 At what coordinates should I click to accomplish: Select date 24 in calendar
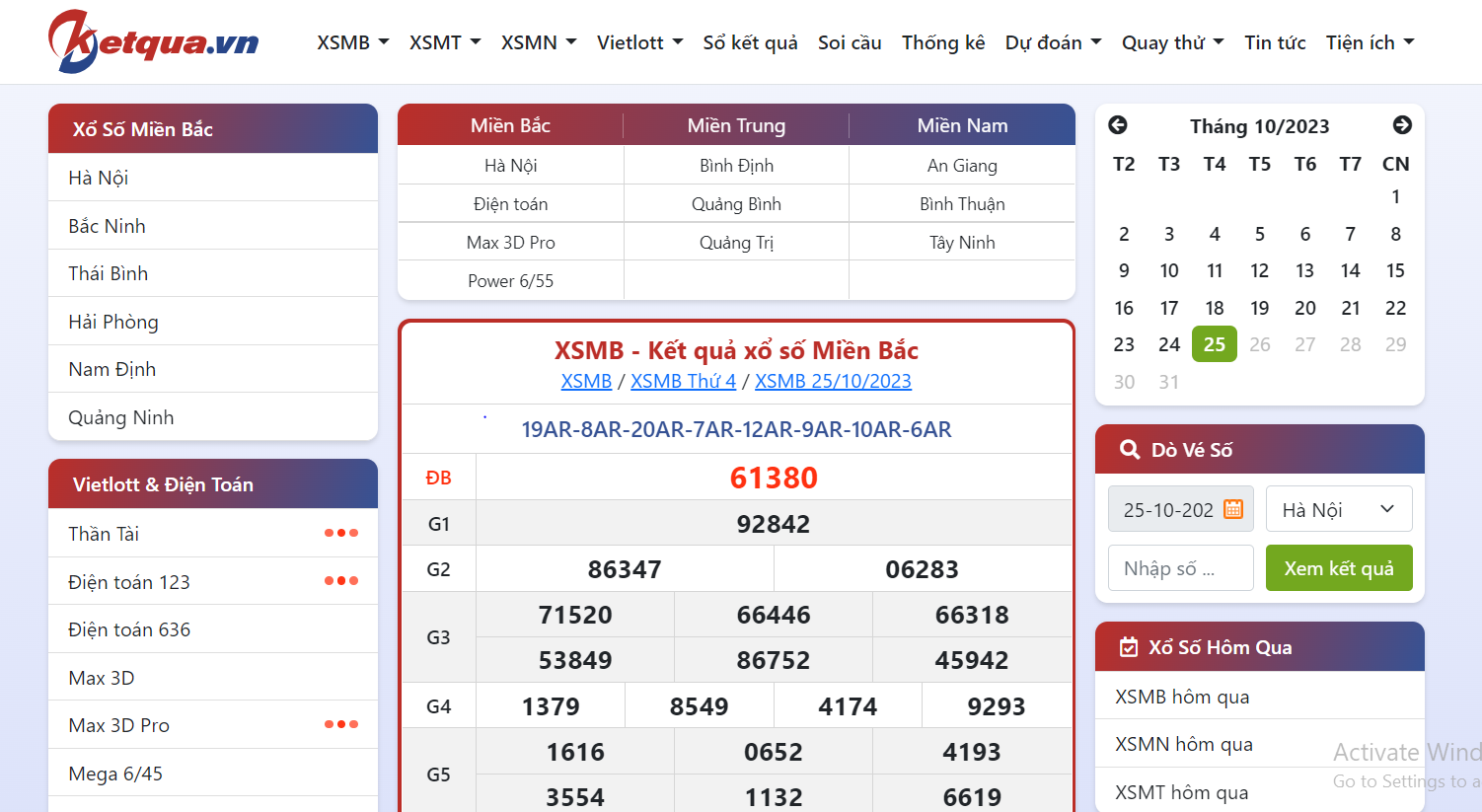pos(1169,344)
